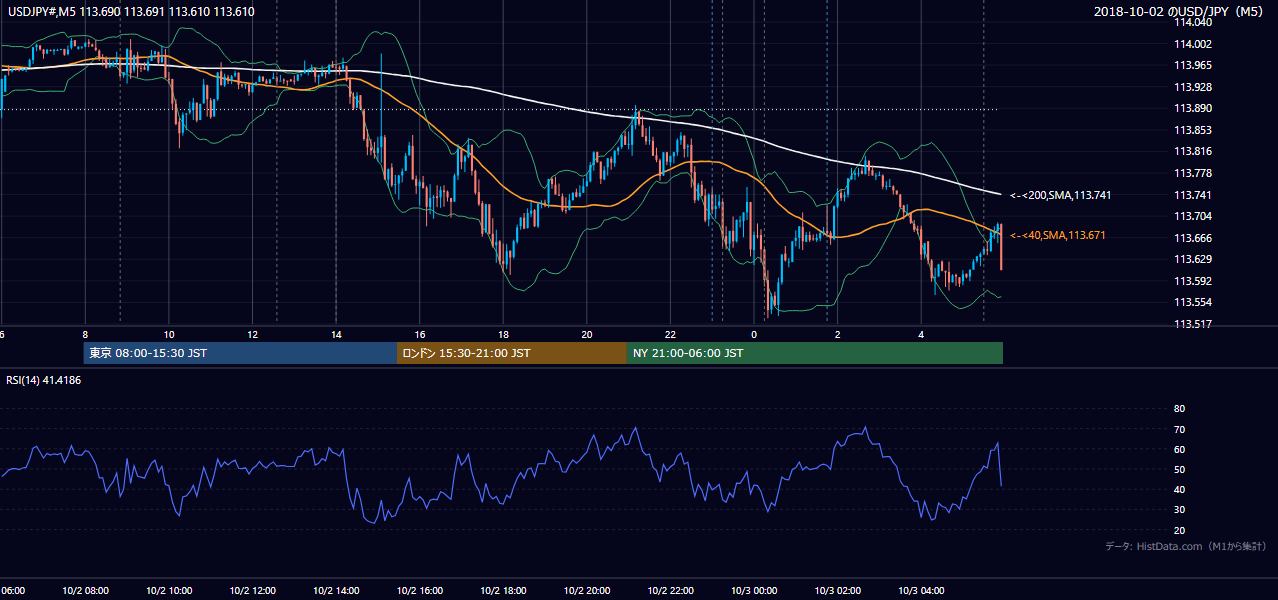Click the 10/2 18:00 time axis label
Viewport: 1278px width, 600px height.
click(503, 591)
